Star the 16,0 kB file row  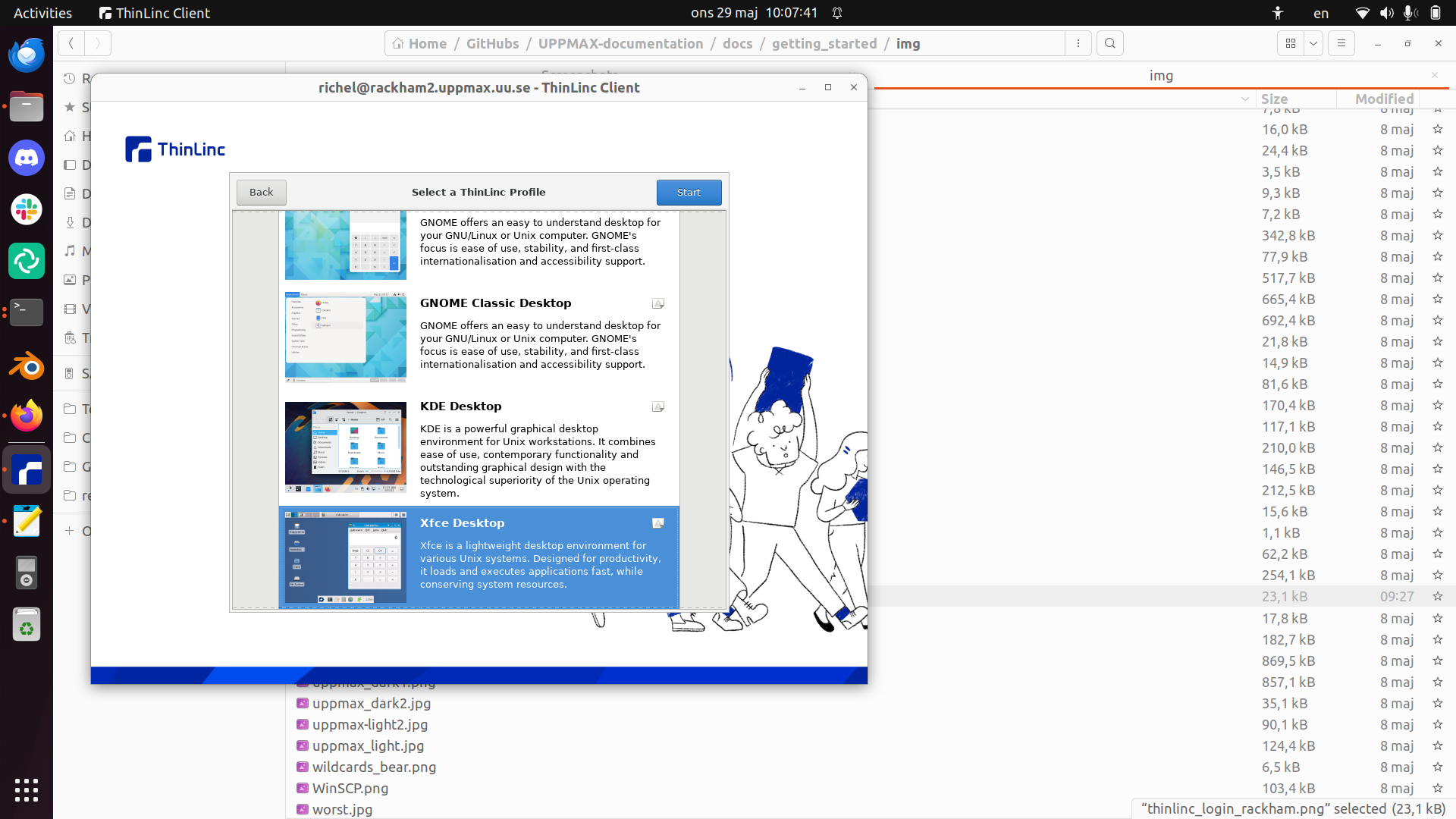1437,130
